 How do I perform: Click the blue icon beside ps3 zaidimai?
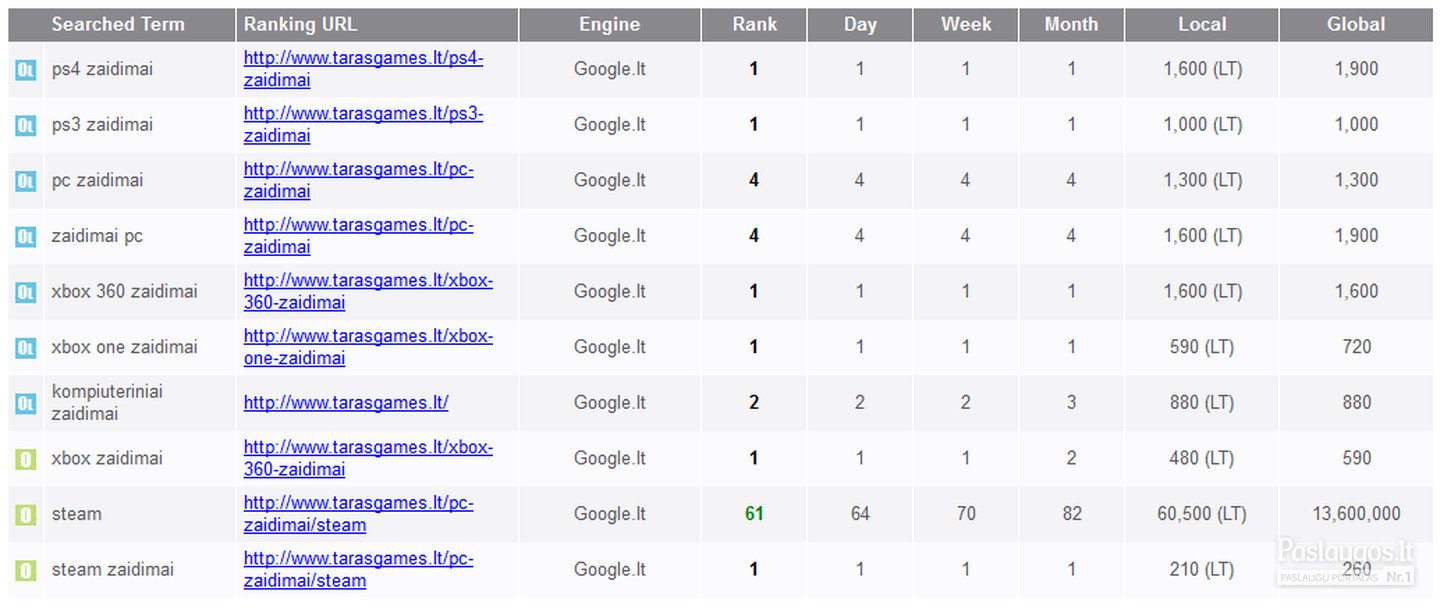pyautogui.click(x=25, y=126)
